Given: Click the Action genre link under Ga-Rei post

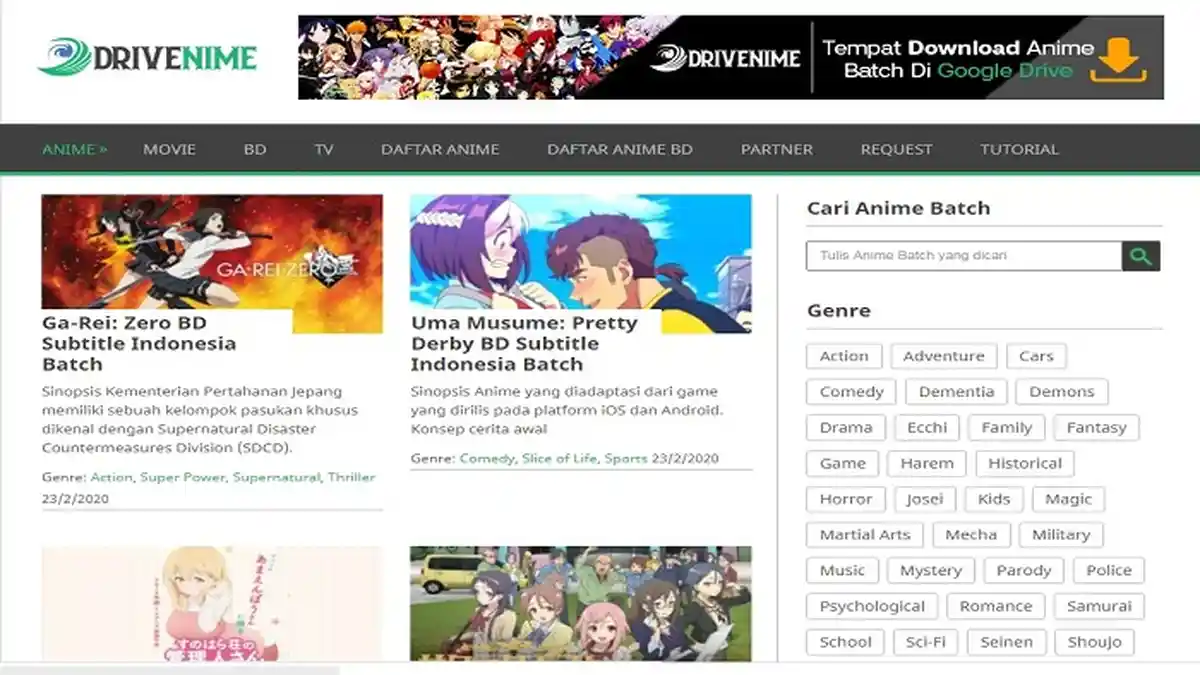Looking at the screenshot, I should 111,478.
